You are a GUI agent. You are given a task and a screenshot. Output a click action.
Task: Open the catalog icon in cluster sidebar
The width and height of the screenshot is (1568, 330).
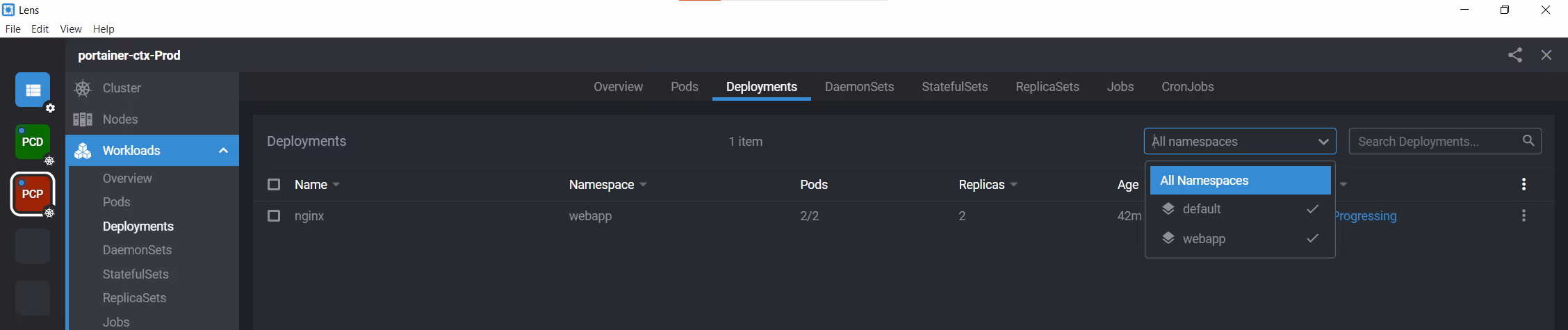(33, 90)
